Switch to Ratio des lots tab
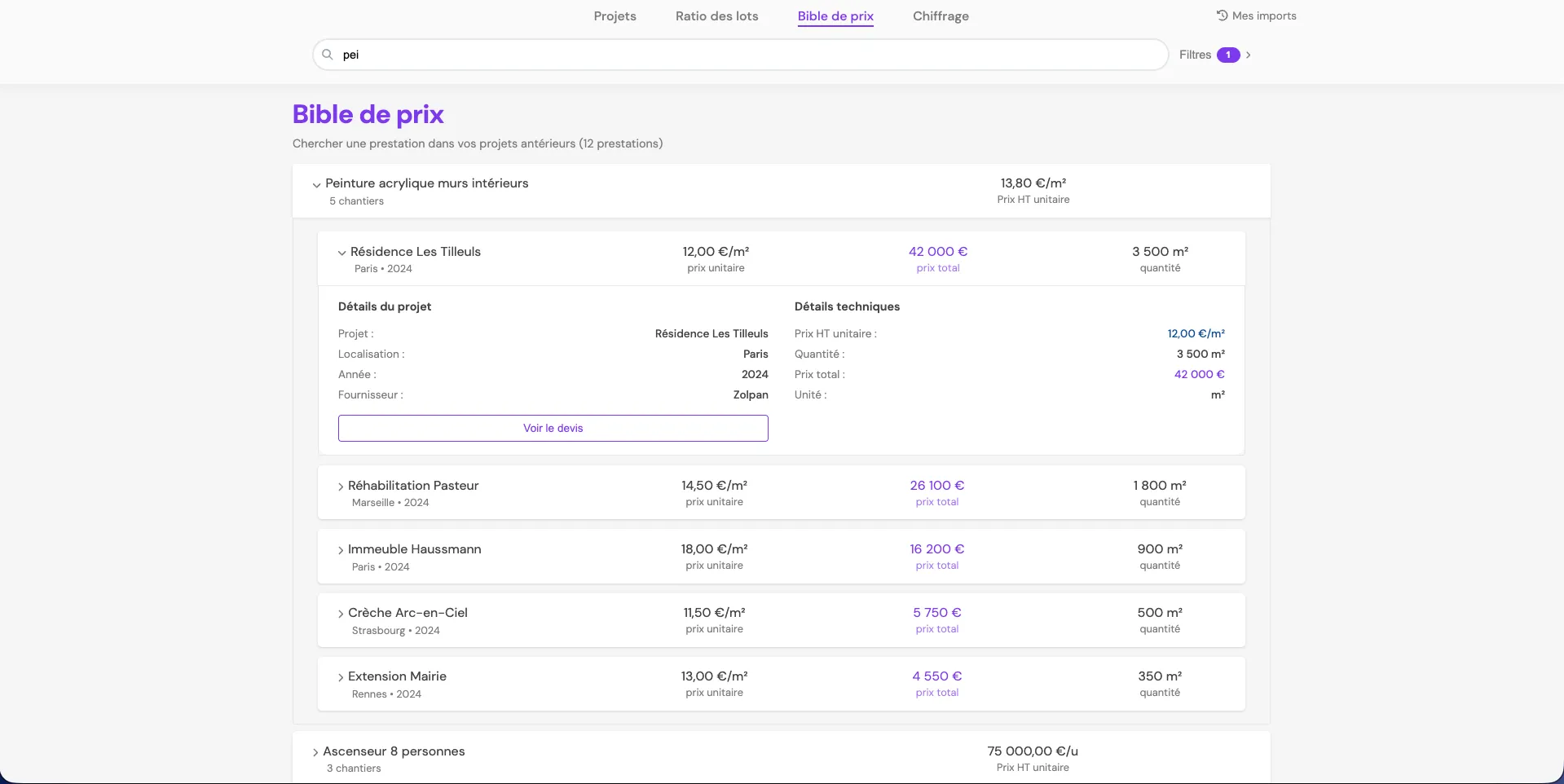The image size is (1564, 784). pos(716,16)
